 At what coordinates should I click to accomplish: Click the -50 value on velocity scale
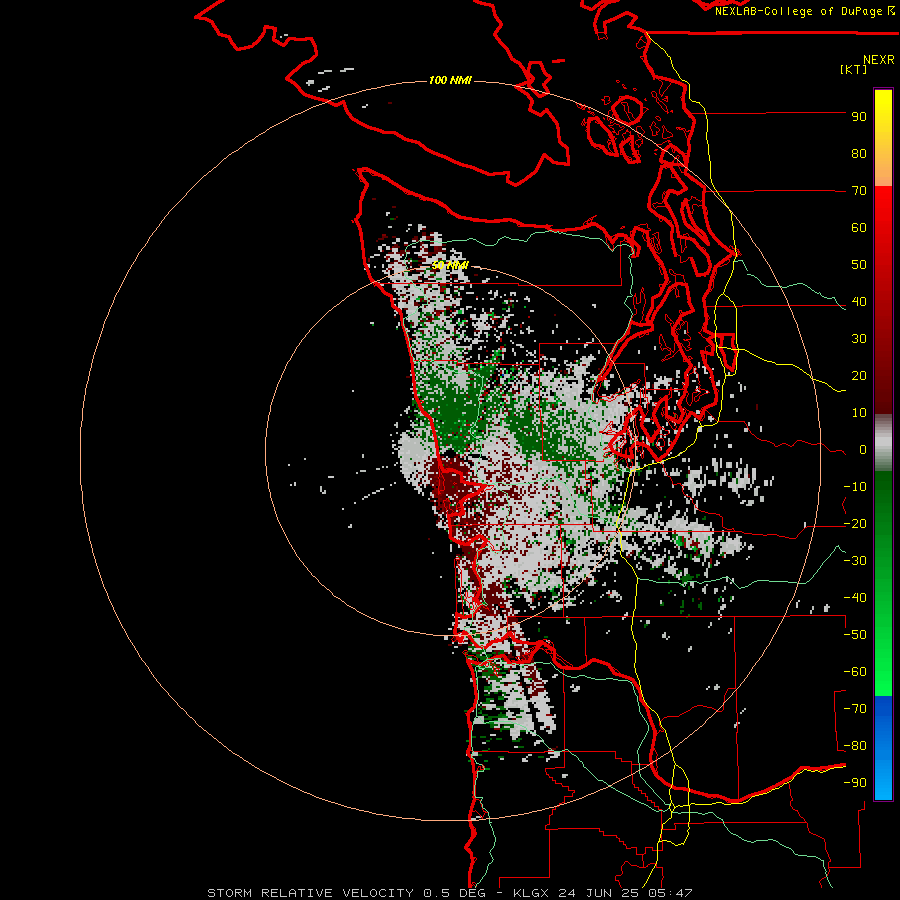[855, 635]
